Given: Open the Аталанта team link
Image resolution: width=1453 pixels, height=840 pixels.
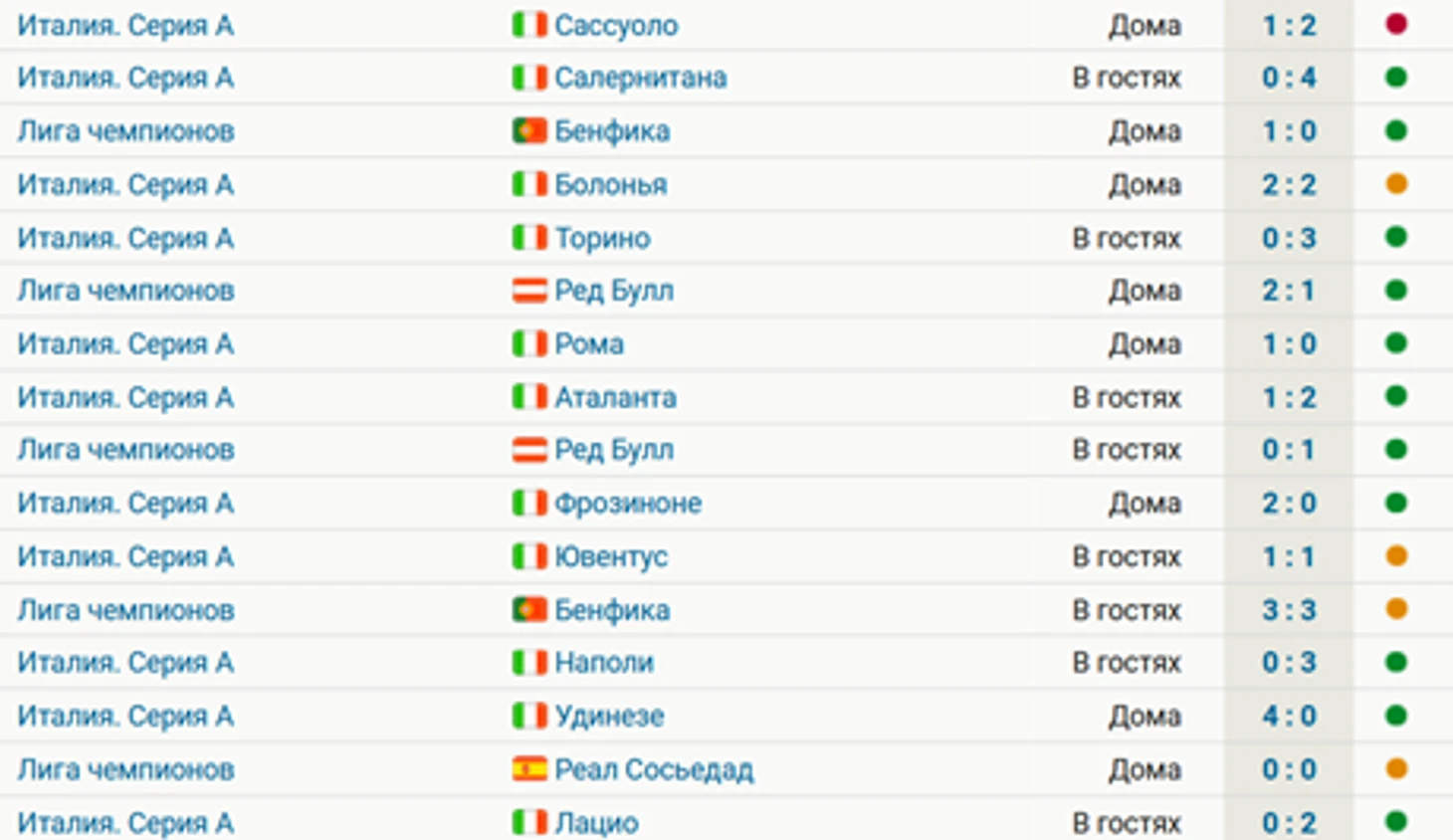Looking at the screenshot, I should (x=615, y=397).
